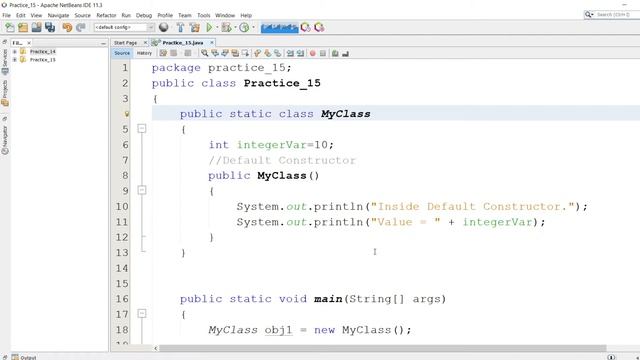Open the Services side panel
640x360 pixels.
tap(5, 61)
